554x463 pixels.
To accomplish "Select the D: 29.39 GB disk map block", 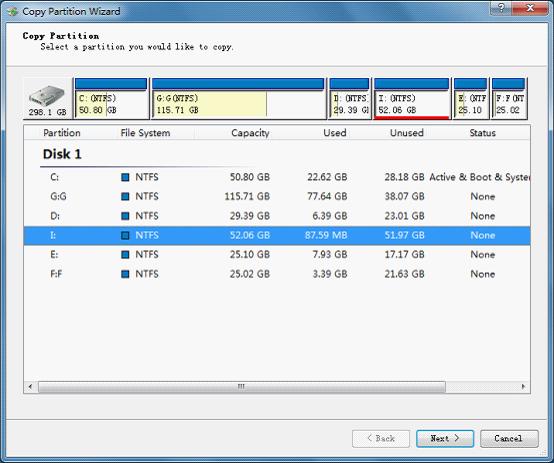I will click(349, 99).
